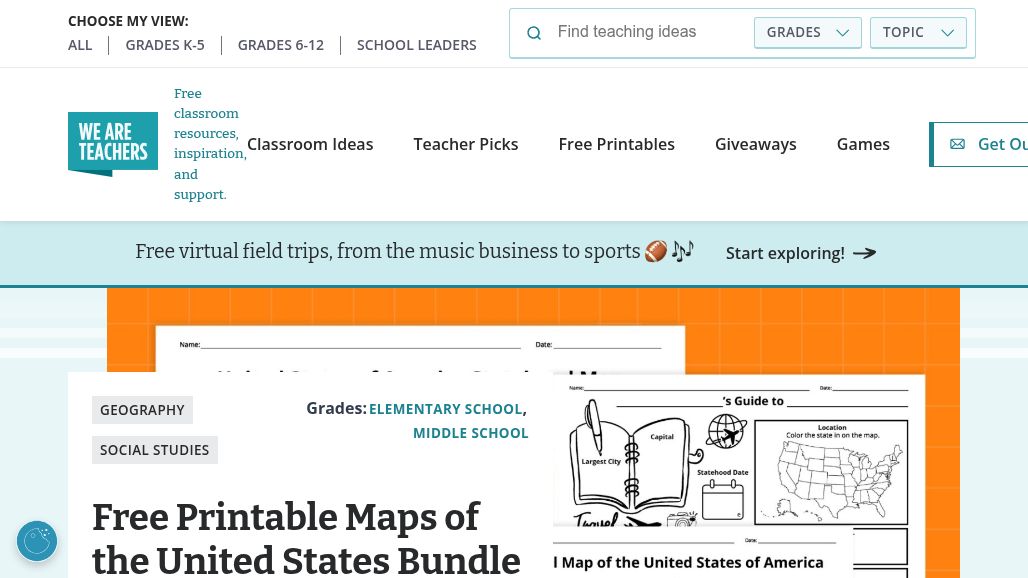Screen dimensions: 1028x578
Task: Click the SOCIAL STUDIES tag
Action: (x=155, y=450)
